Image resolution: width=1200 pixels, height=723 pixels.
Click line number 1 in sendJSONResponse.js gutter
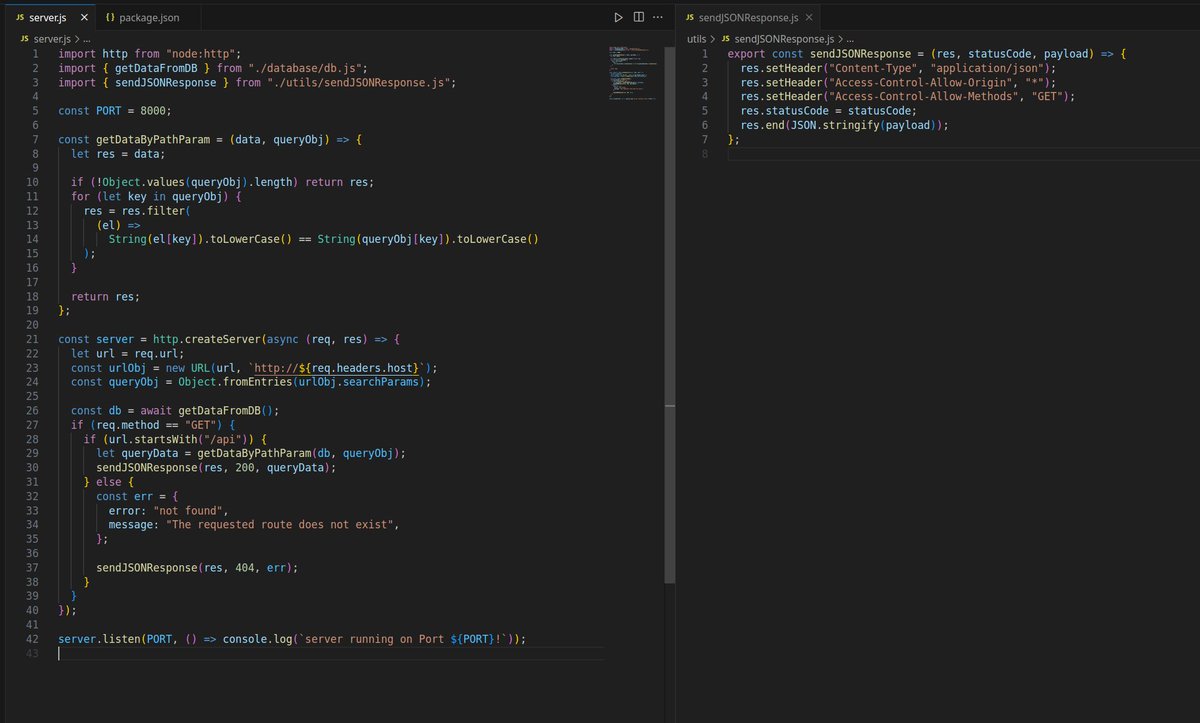click(x=705, y=54)
